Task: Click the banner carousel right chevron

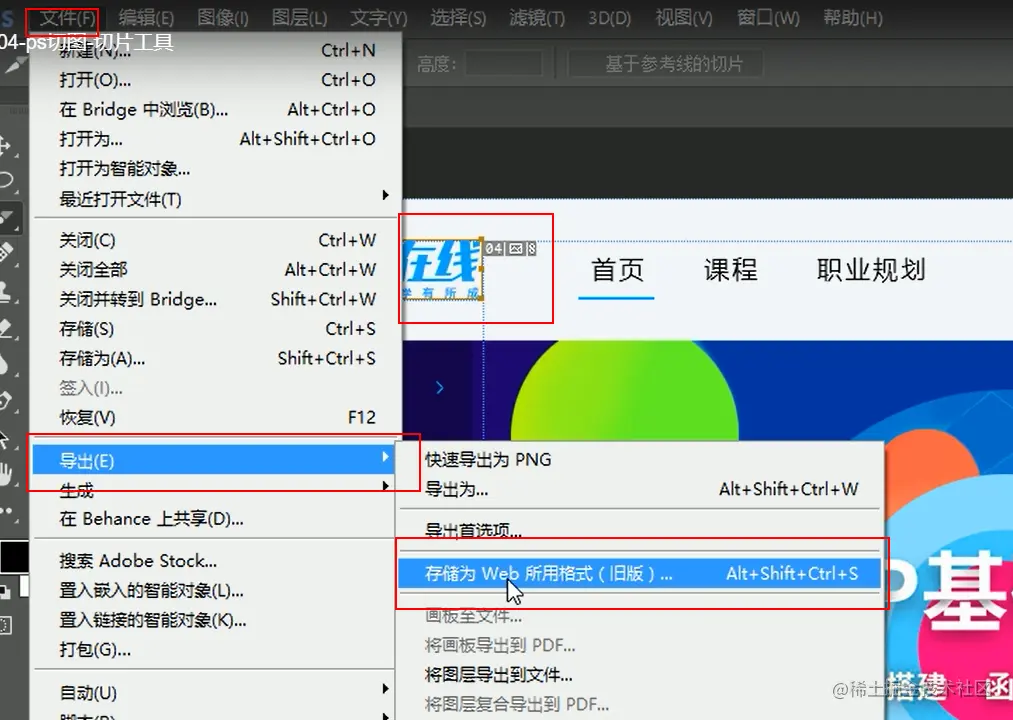Action: 439,388
